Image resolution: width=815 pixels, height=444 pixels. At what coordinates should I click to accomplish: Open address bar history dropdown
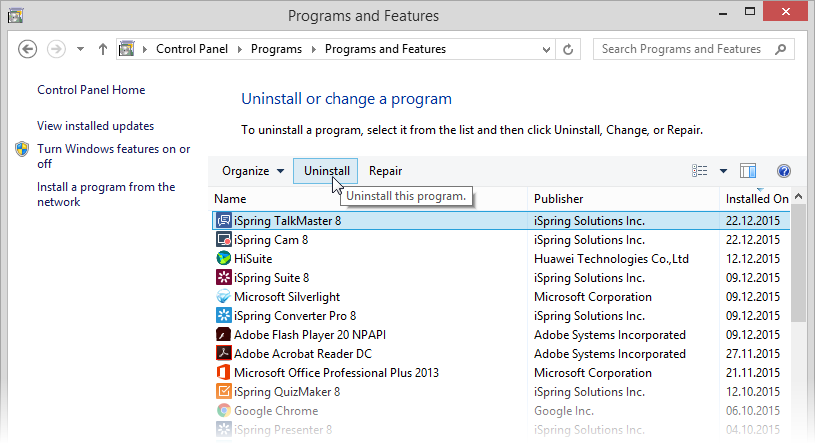546,49
